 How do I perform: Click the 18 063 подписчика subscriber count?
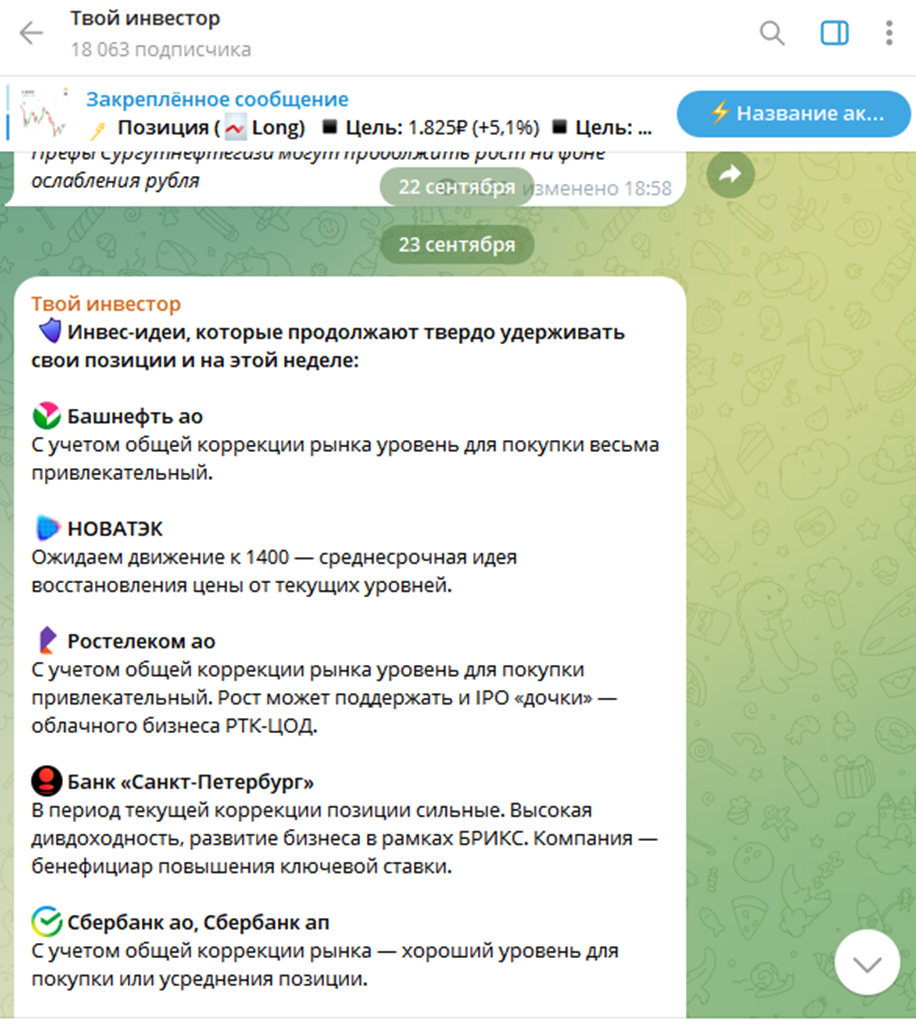(x=161, y=49)
